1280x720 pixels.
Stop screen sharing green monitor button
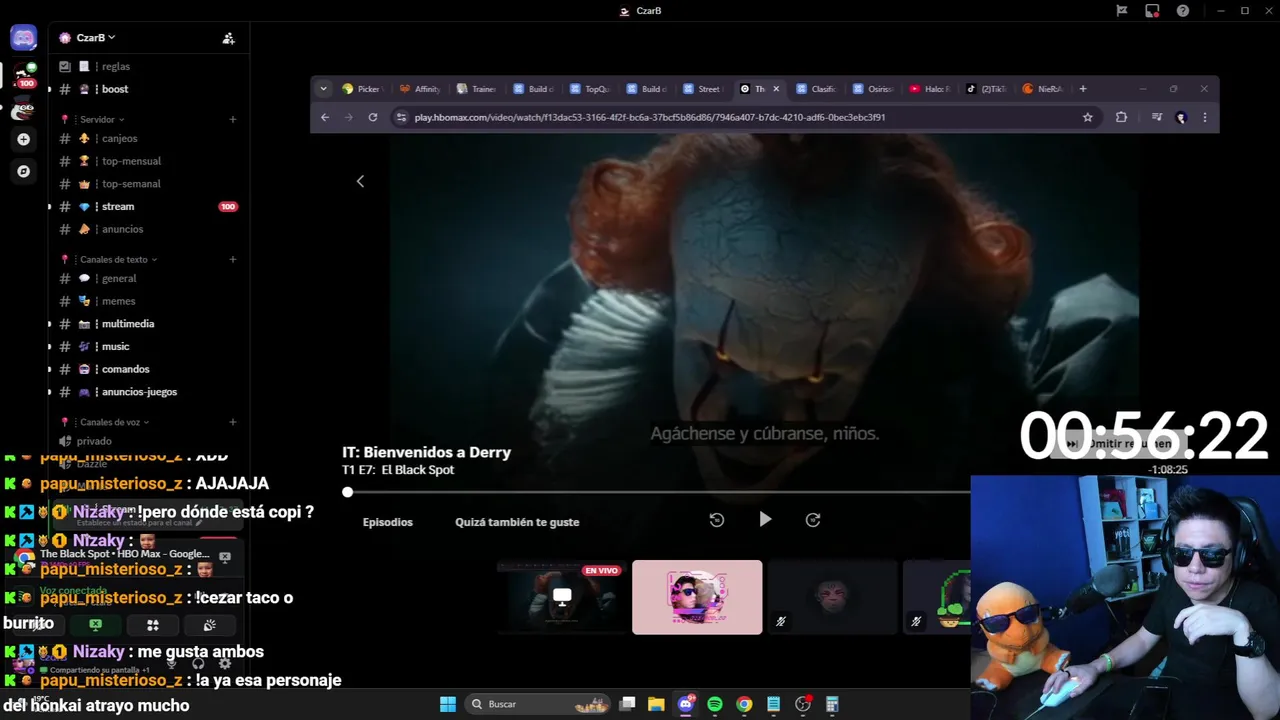(95, 625)
